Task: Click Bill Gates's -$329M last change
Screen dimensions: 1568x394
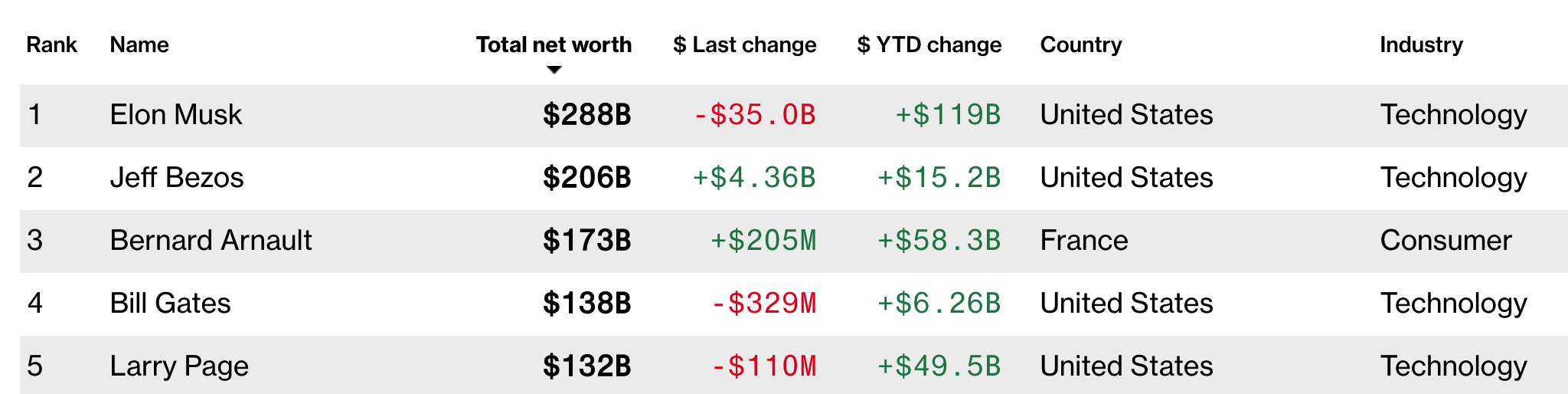Action: coord(763,304)
